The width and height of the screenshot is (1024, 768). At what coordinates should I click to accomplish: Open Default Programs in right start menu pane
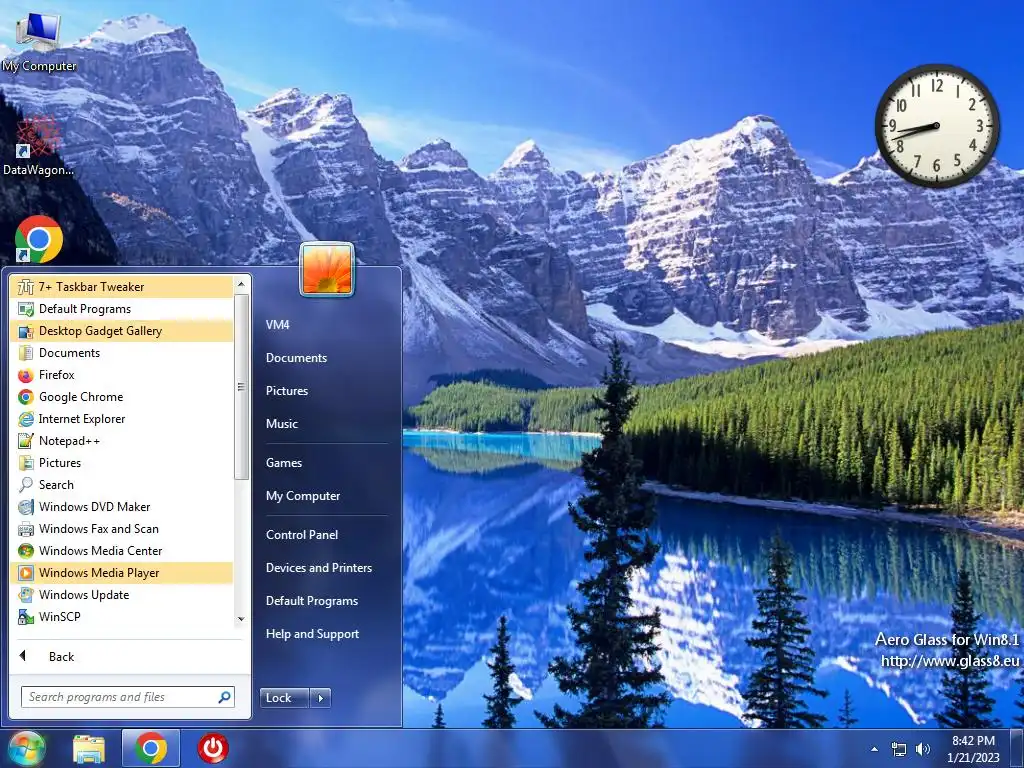312,601
